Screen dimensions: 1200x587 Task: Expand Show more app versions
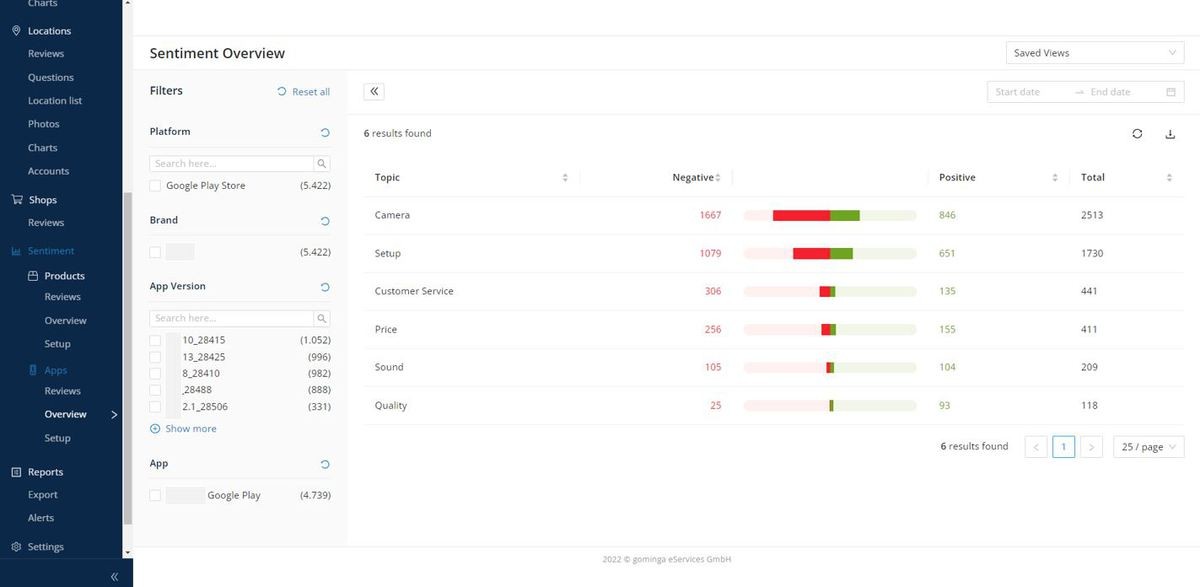pyautogui.click(x=184, y=429)
